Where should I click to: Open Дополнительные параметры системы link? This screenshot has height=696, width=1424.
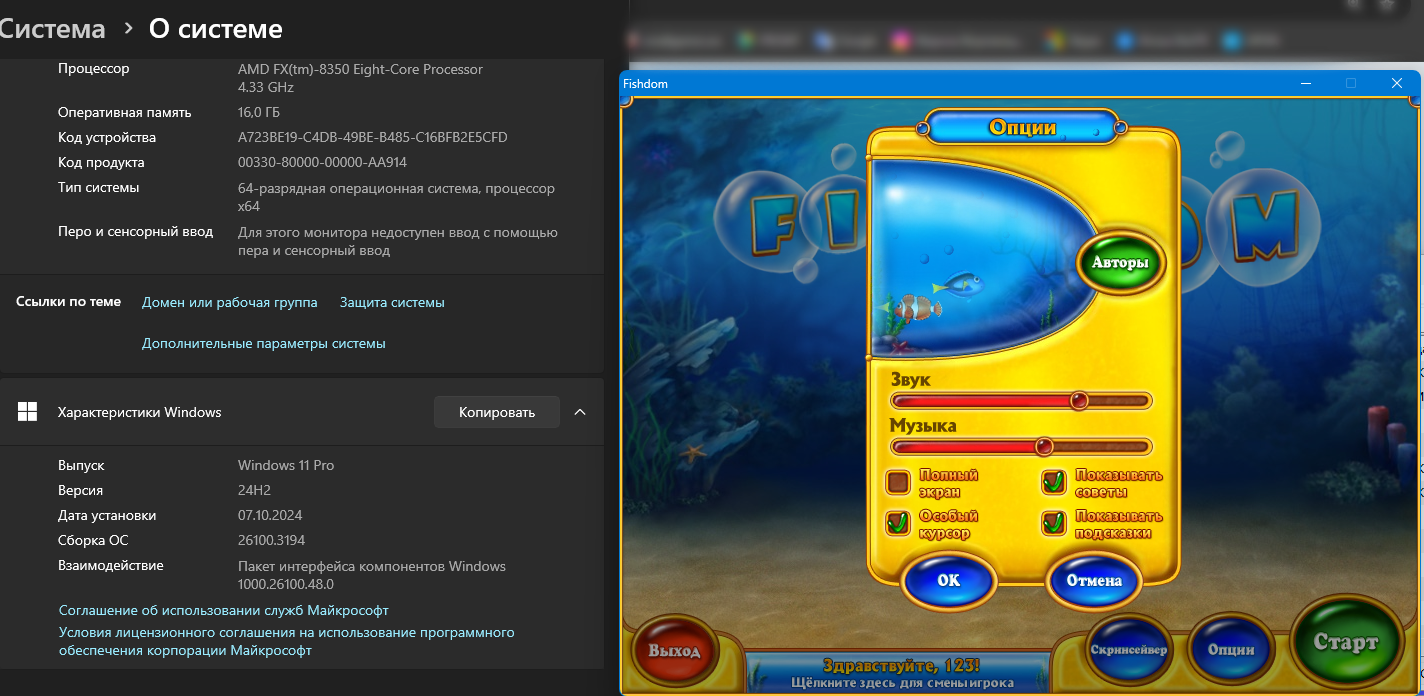(264, 343)
